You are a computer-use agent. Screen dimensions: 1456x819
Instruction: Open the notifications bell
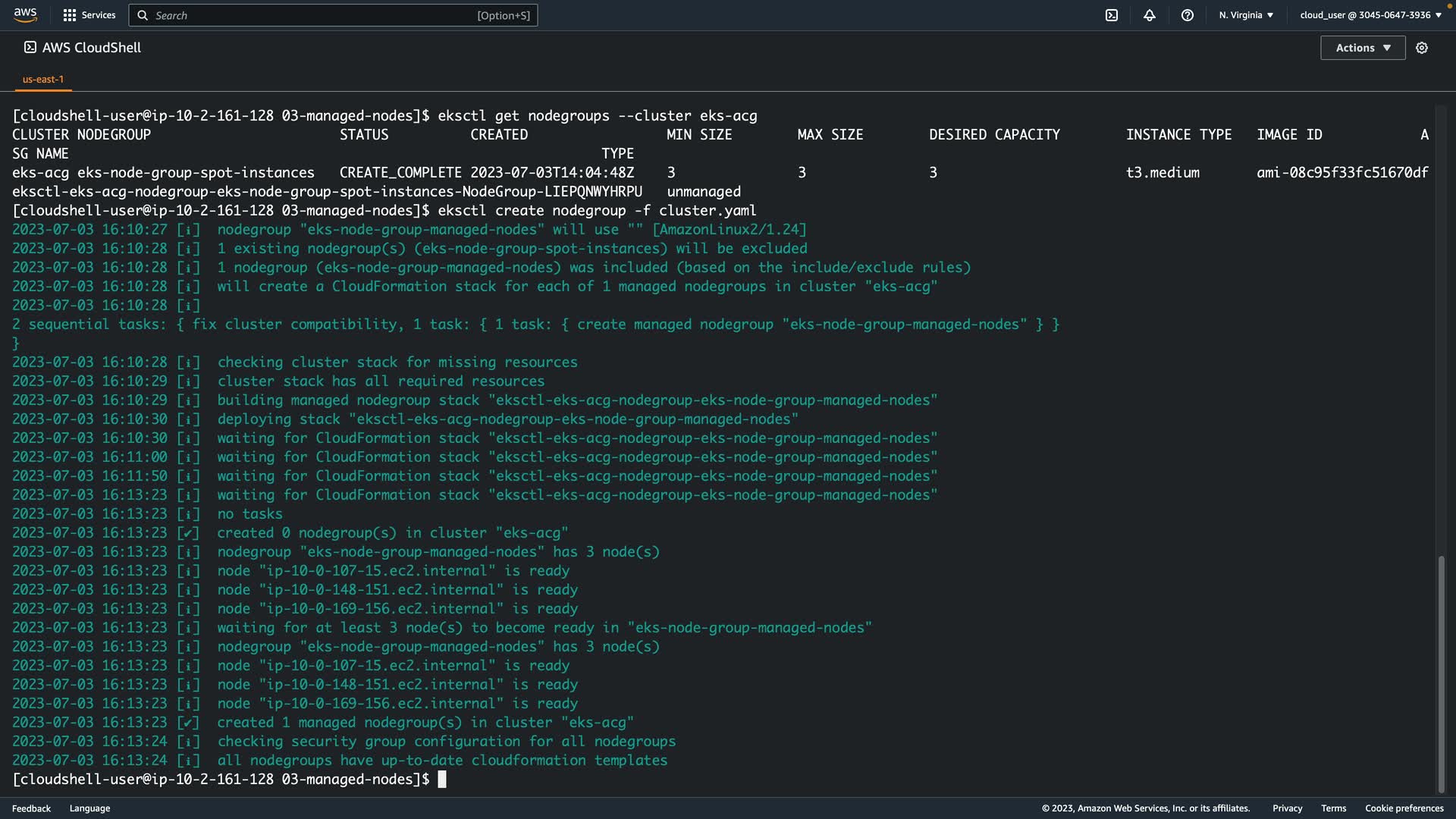[x=1150, y=15]
